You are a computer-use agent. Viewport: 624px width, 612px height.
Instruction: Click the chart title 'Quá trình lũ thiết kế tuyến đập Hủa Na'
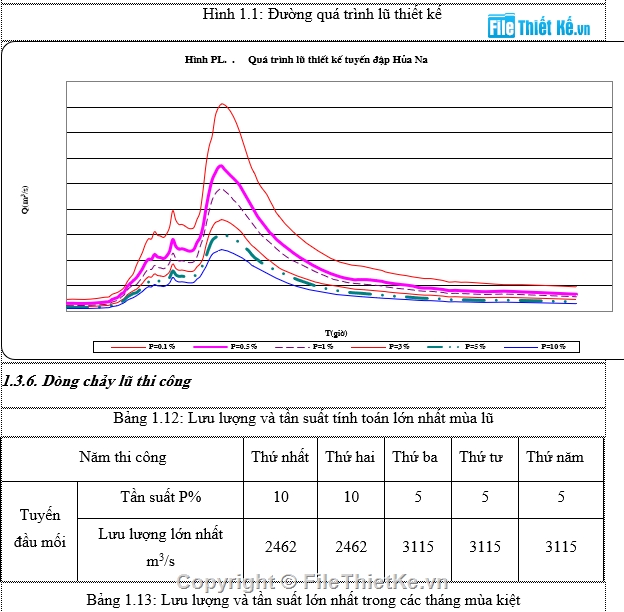[337, 60]
